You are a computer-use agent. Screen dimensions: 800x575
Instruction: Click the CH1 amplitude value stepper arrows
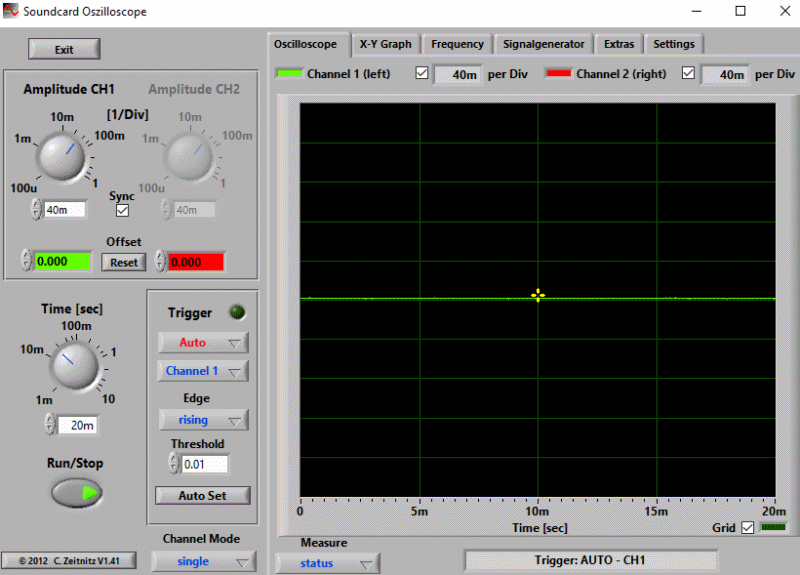pyautogui.click(x=36, y=209)
